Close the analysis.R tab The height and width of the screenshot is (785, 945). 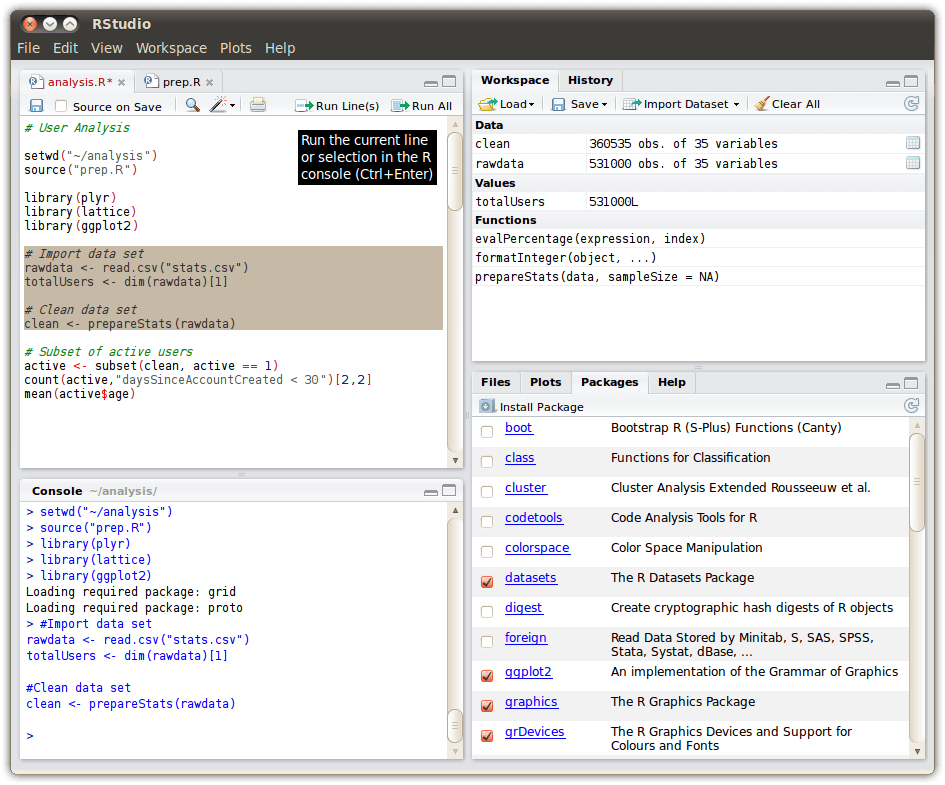coord(122,83)
